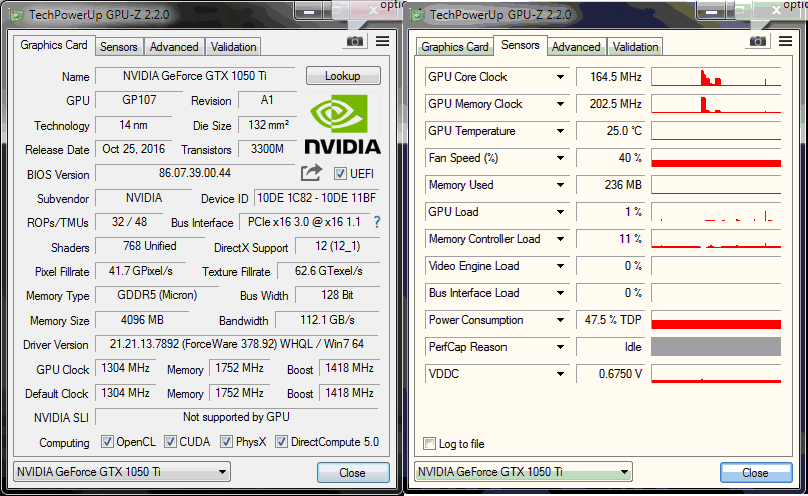Image resolution: width=808 pixels, height=496 pixels.
Task: Click the 164.5 MHz core clock value
Action: pos(611,77)
